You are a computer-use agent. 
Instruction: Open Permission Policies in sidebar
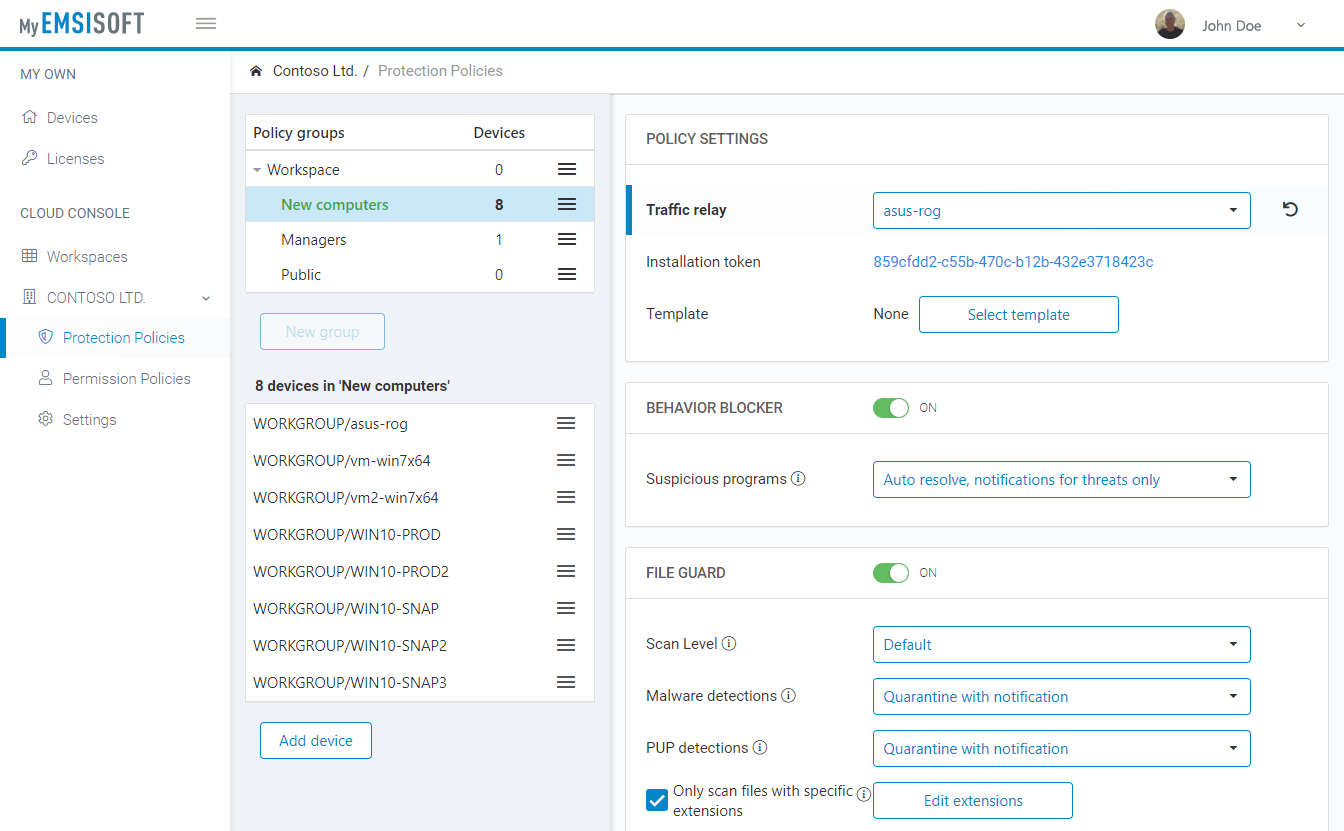click(126, 379)
